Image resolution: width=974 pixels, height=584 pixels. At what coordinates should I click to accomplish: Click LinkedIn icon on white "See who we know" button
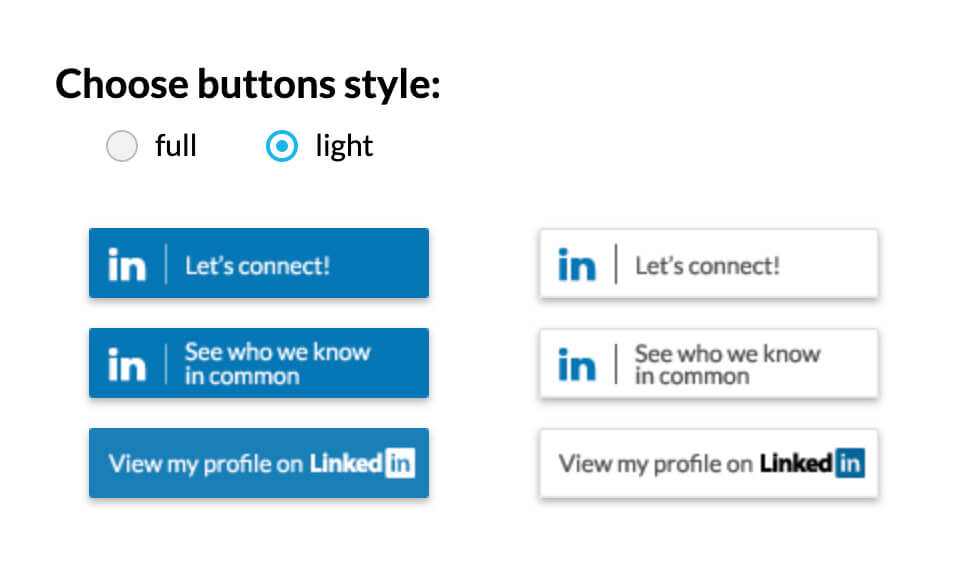pyautogui.click(x=577, y=365)
